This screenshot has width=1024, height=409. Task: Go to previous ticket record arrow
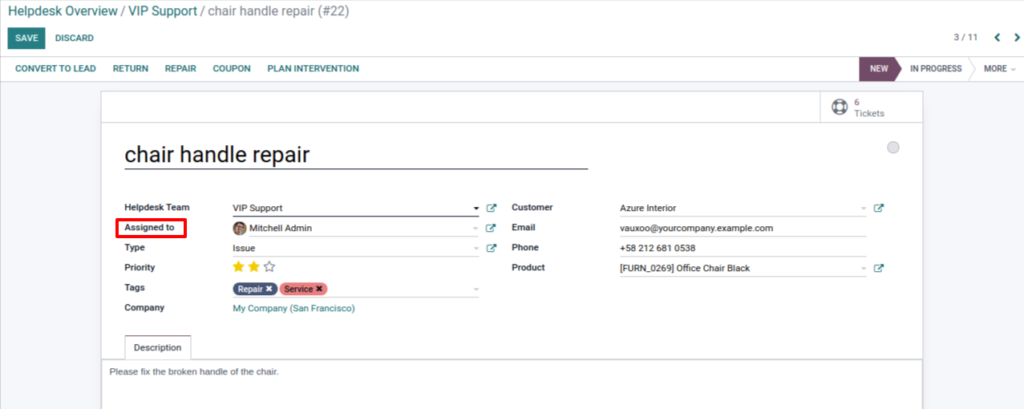coord(997,38)
